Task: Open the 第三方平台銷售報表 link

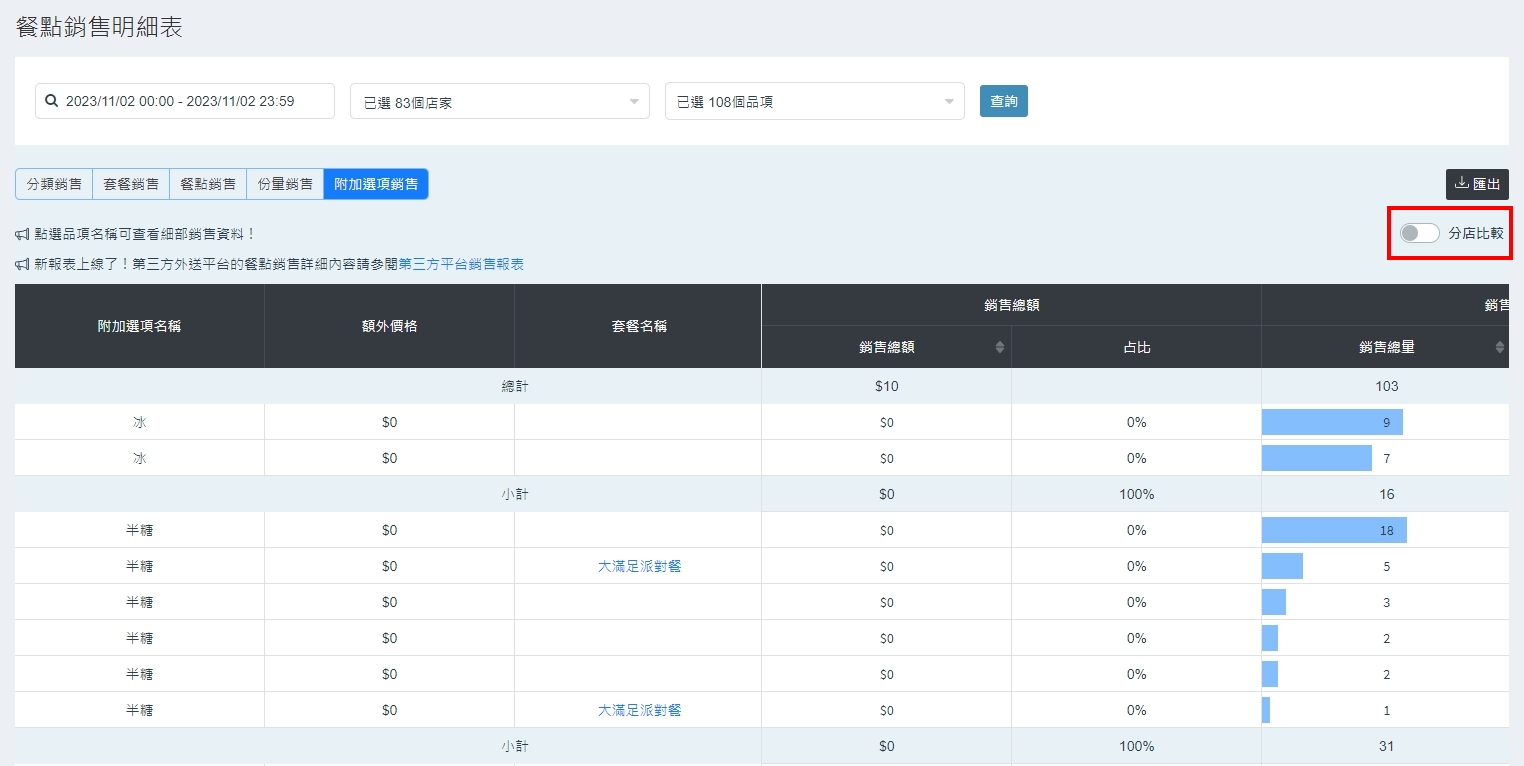Action: (x=461, y=265)
